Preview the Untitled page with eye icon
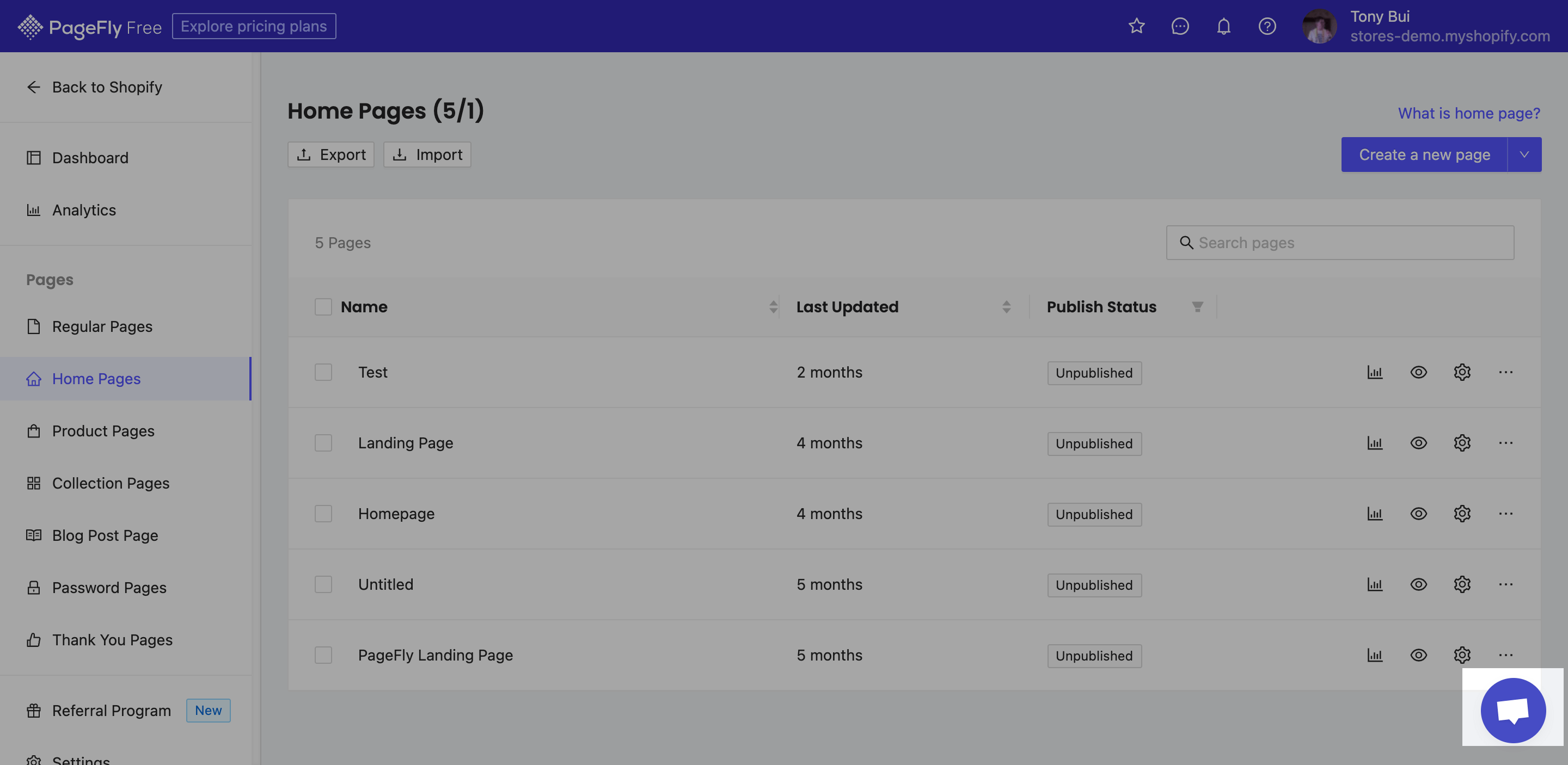This screenshot has height=765, width=1568. [1418, 584]
